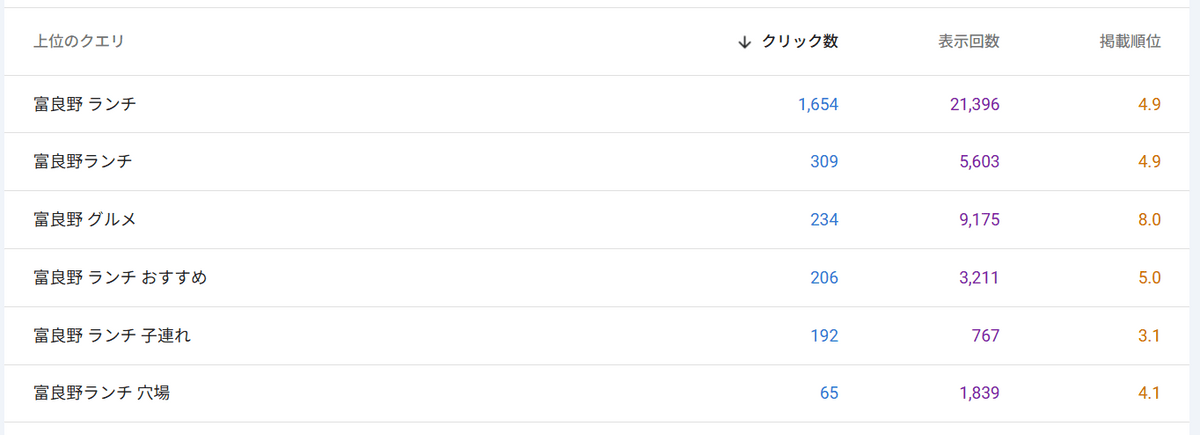This screenshot has width=1200, height=435.
Task: Click the 9,175 impressions value
Action: click(979, 220)
